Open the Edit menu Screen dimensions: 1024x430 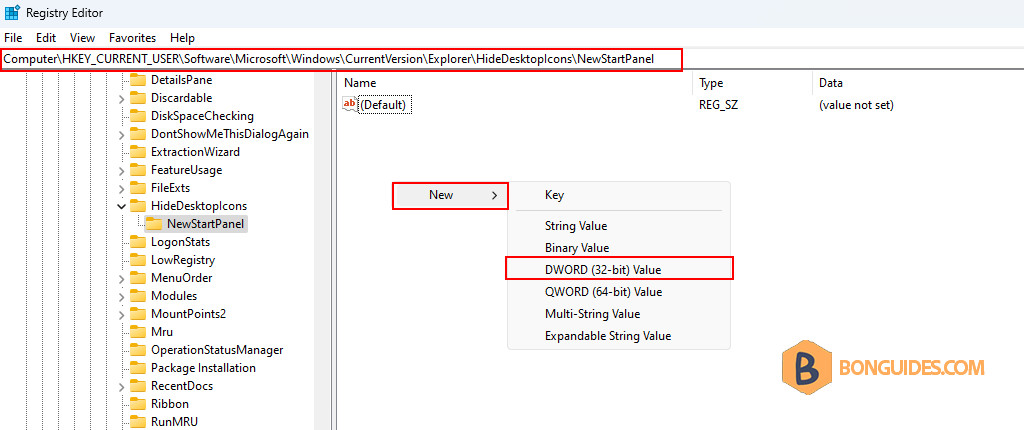tap(46, 38)
